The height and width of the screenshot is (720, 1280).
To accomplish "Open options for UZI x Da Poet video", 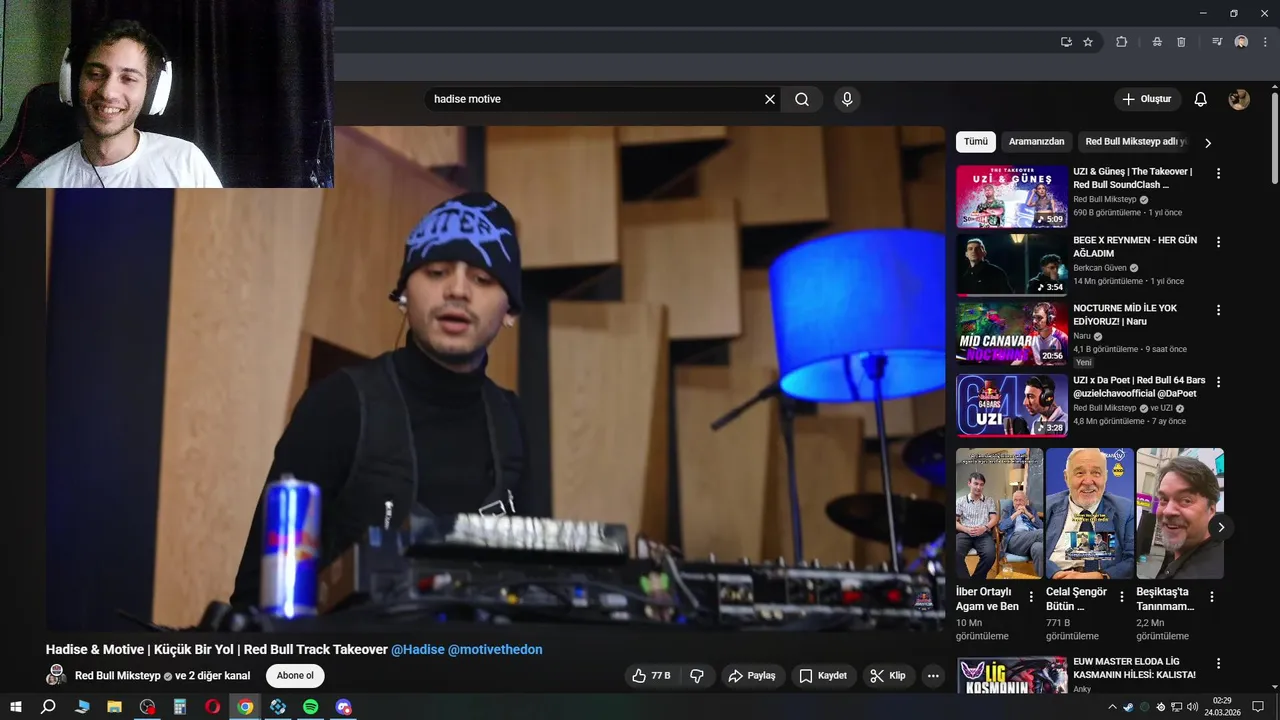I will 1218,382.
